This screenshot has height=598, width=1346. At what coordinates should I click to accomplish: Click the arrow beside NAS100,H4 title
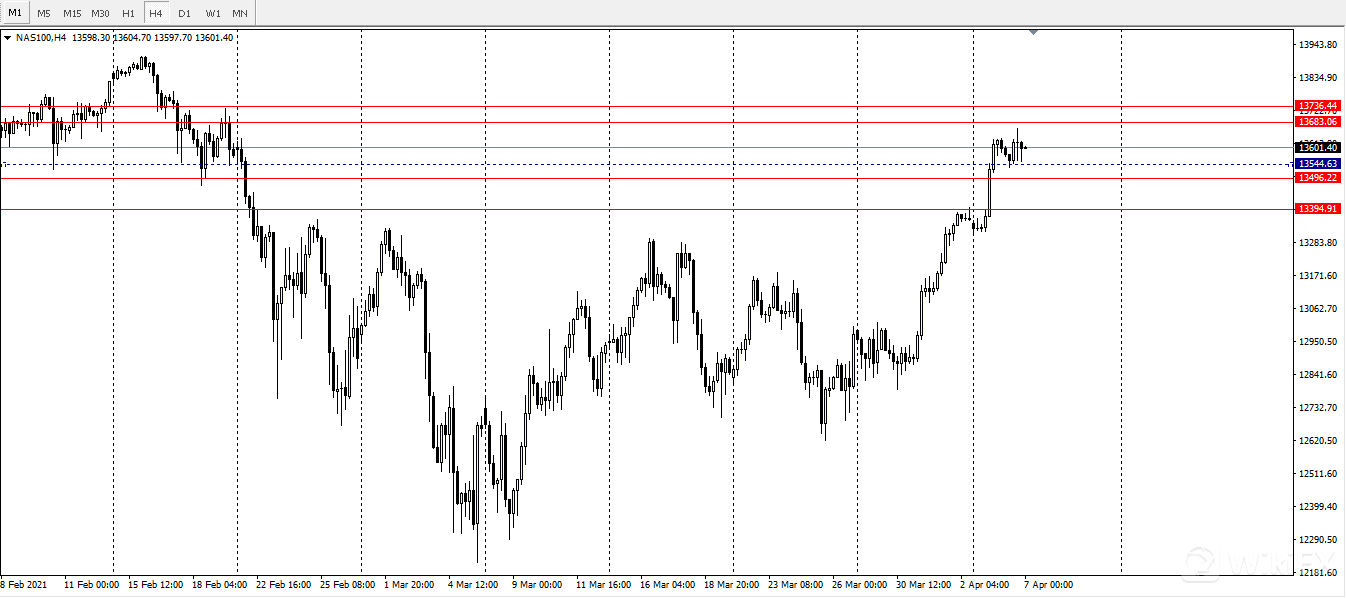(x=8, y=38)
